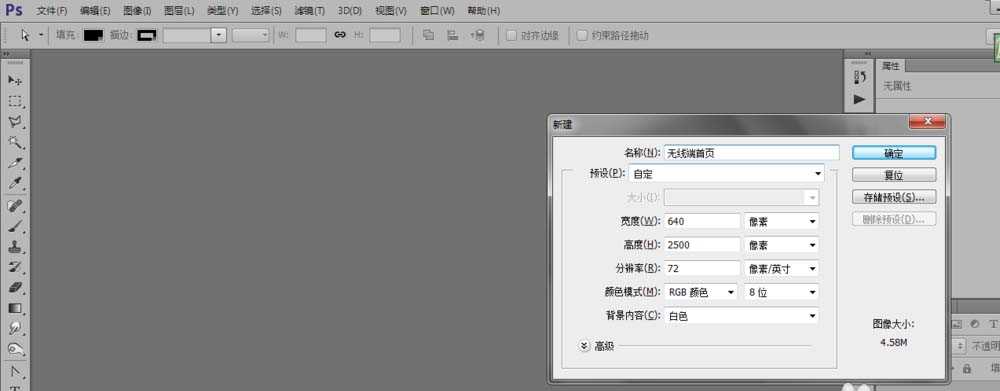This screenshot has width=1000, height=391.
Task: Select the Move tool in the toolbox
Action: 15,80
